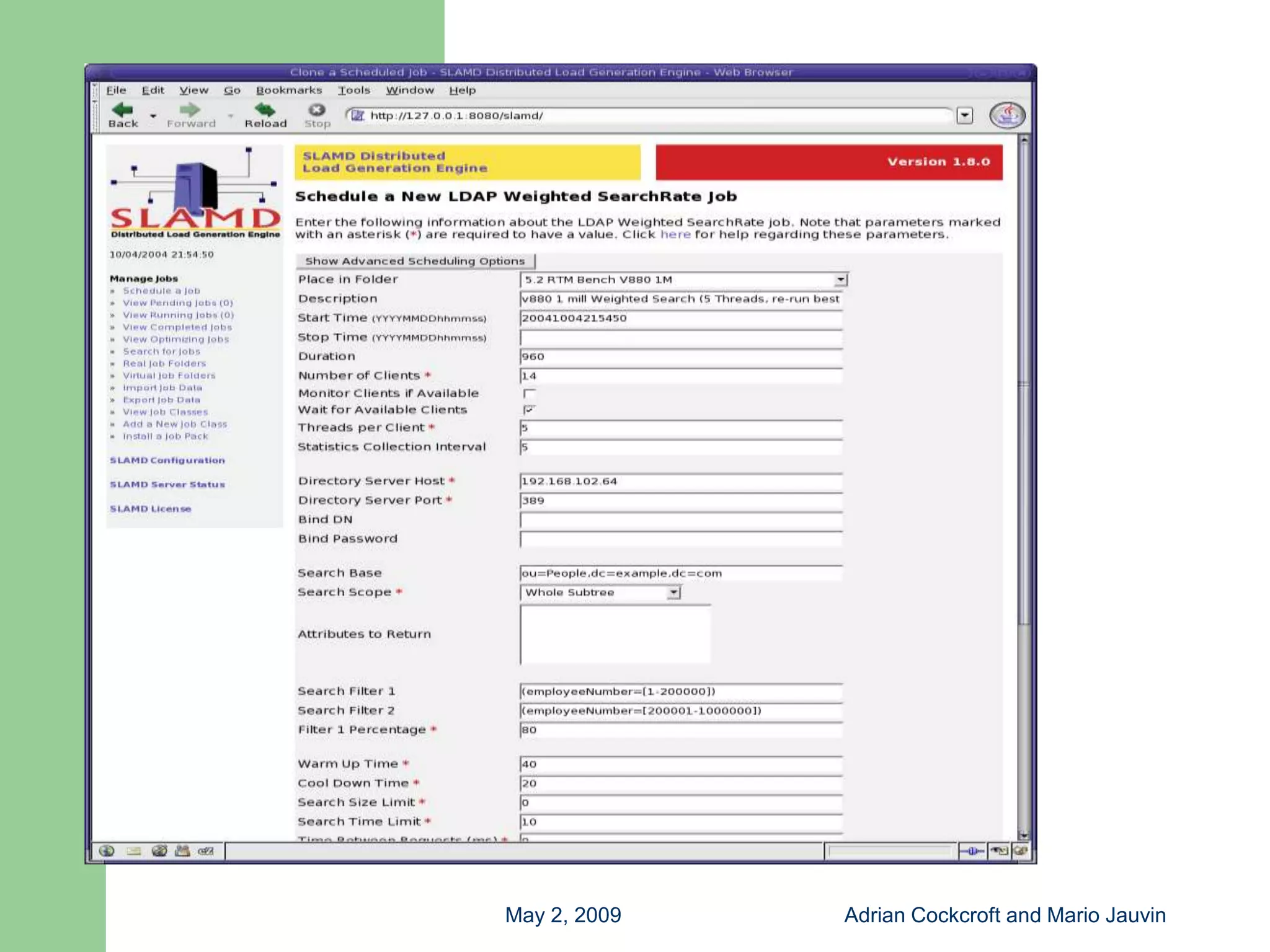Click the security lock icon in status bar

click(x=1020, y=851)
